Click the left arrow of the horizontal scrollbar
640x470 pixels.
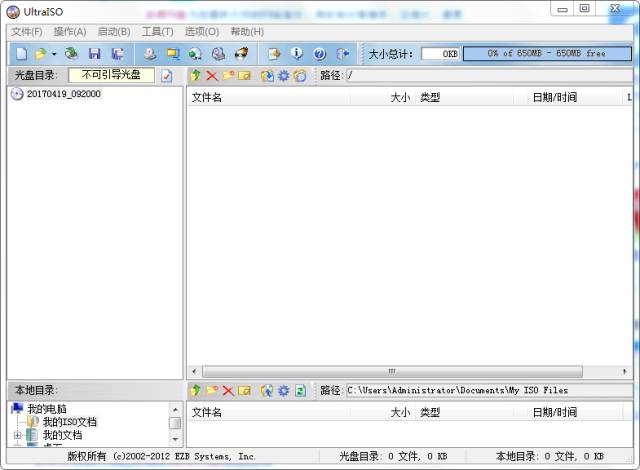(x=194, y=371)
